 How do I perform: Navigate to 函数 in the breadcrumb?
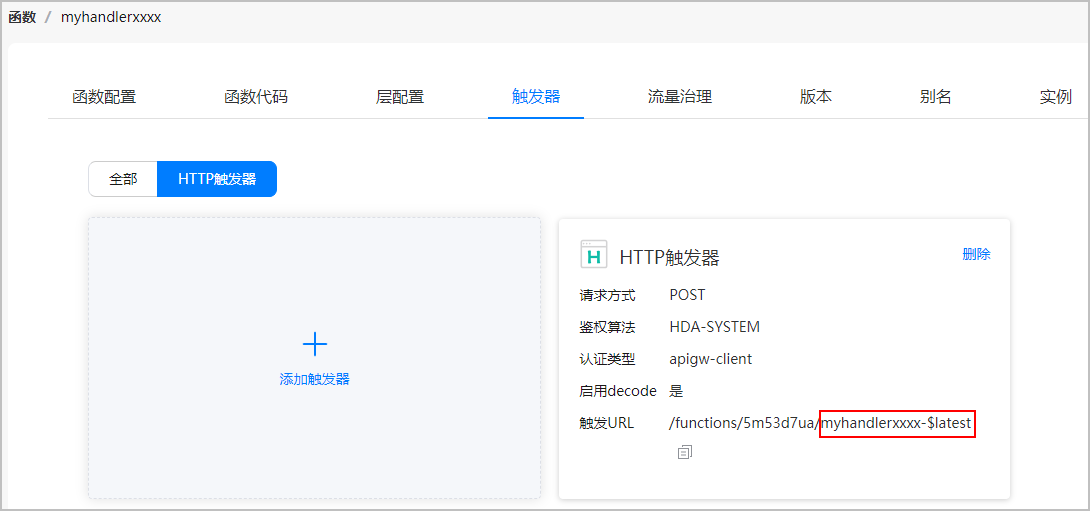[x=23, y=17]
